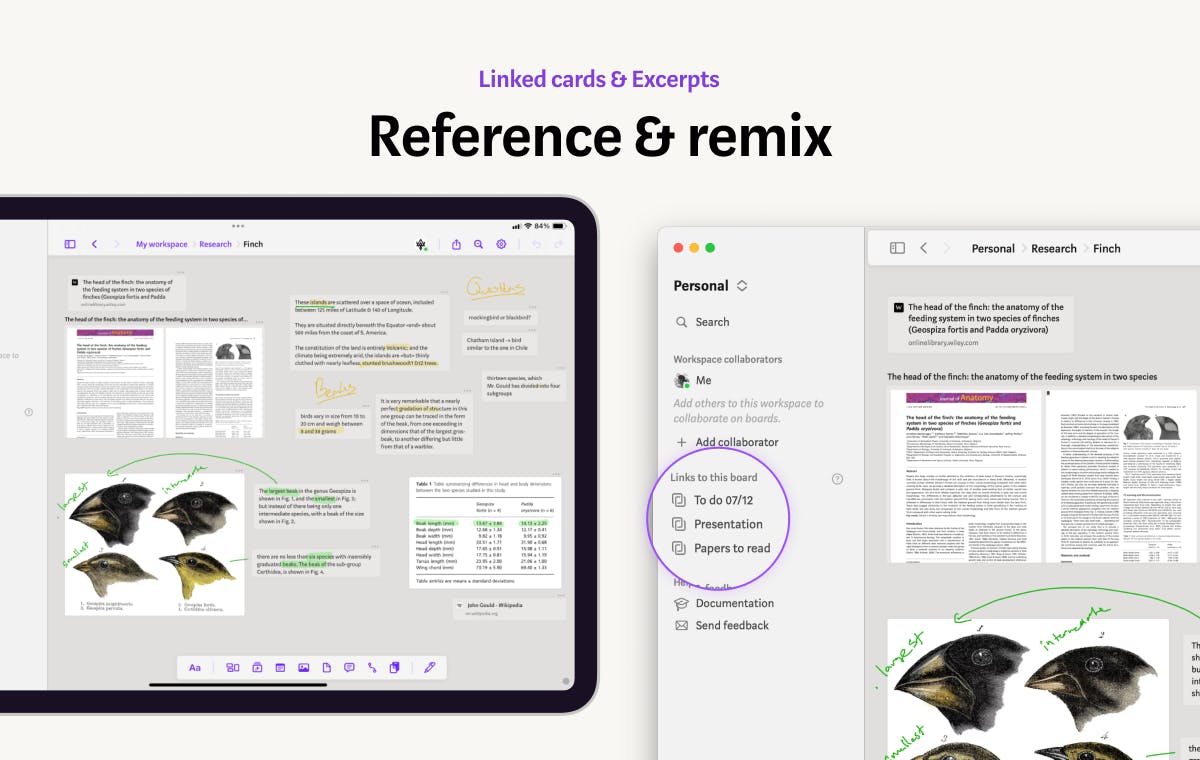Open the onlinelibrary.wiley.com link card in the Mac window
This screenshot has height=760, width=1200.
pos(980,324)
